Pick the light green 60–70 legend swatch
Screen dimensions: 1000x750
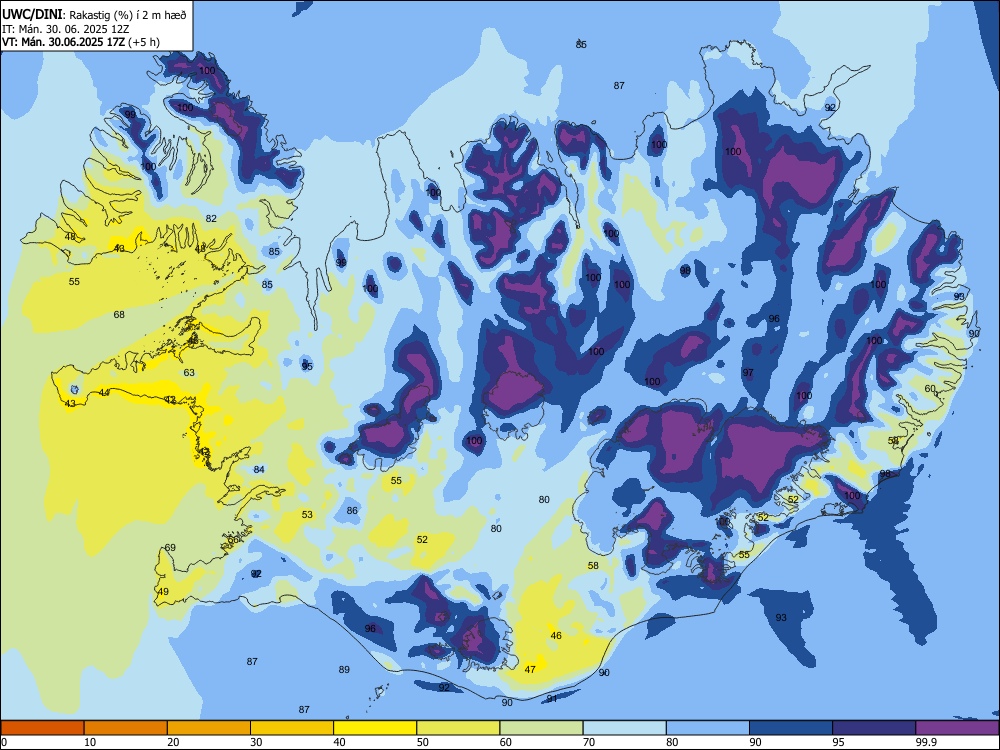pos(541,728)
